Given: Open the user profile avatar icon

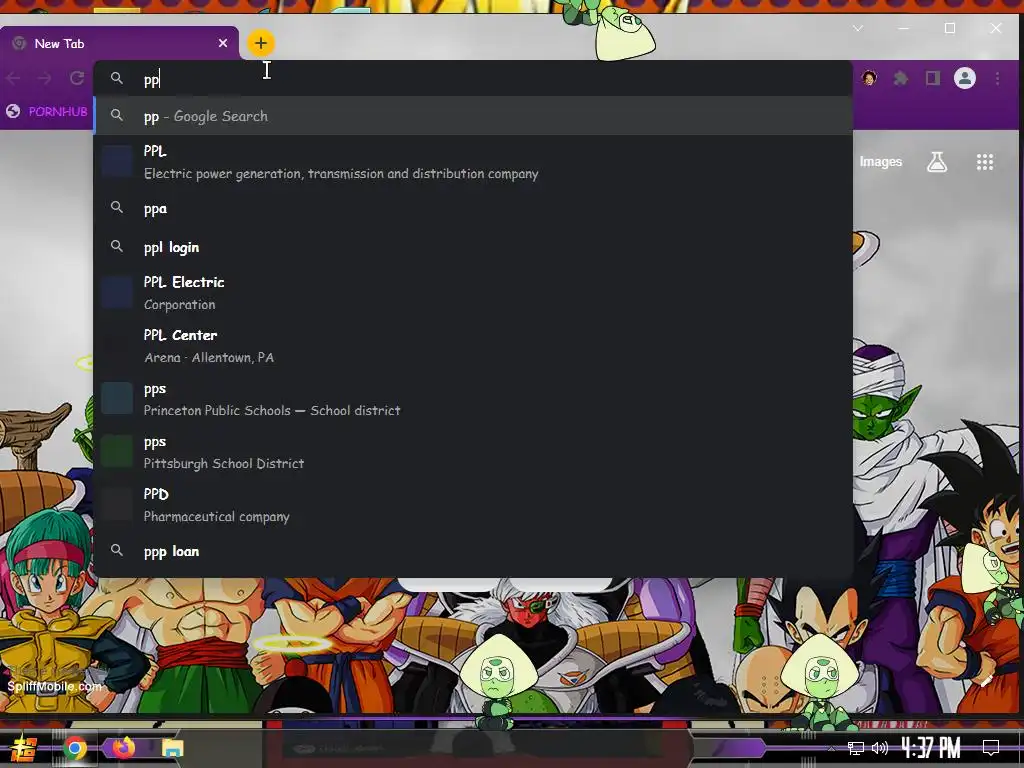Looking at the screenshot, I should [965, 78].
